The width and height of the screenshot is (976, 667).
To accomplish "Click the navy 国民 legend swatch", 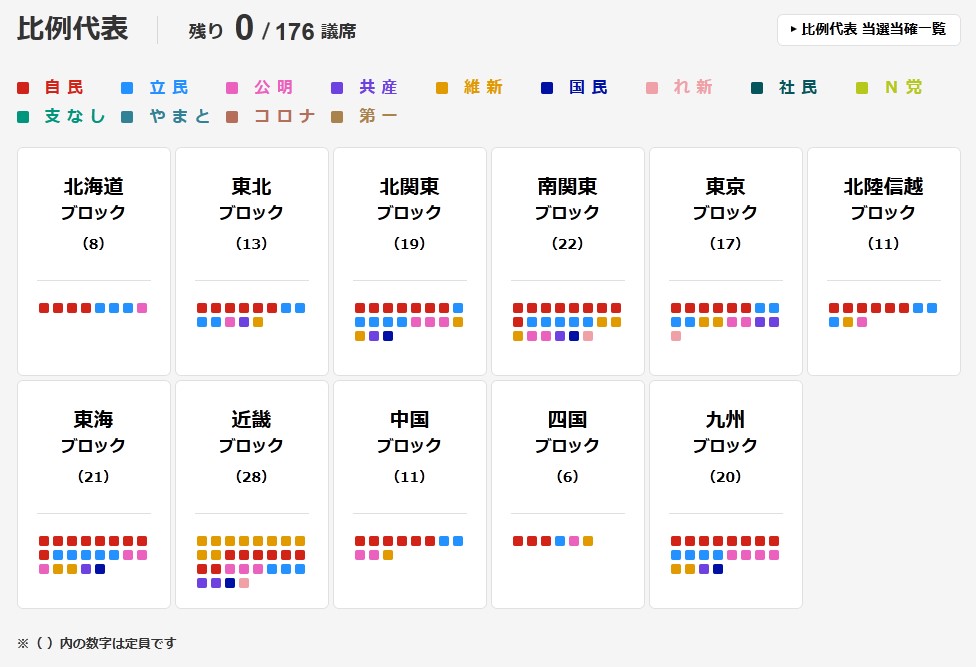I will (546, 88).
